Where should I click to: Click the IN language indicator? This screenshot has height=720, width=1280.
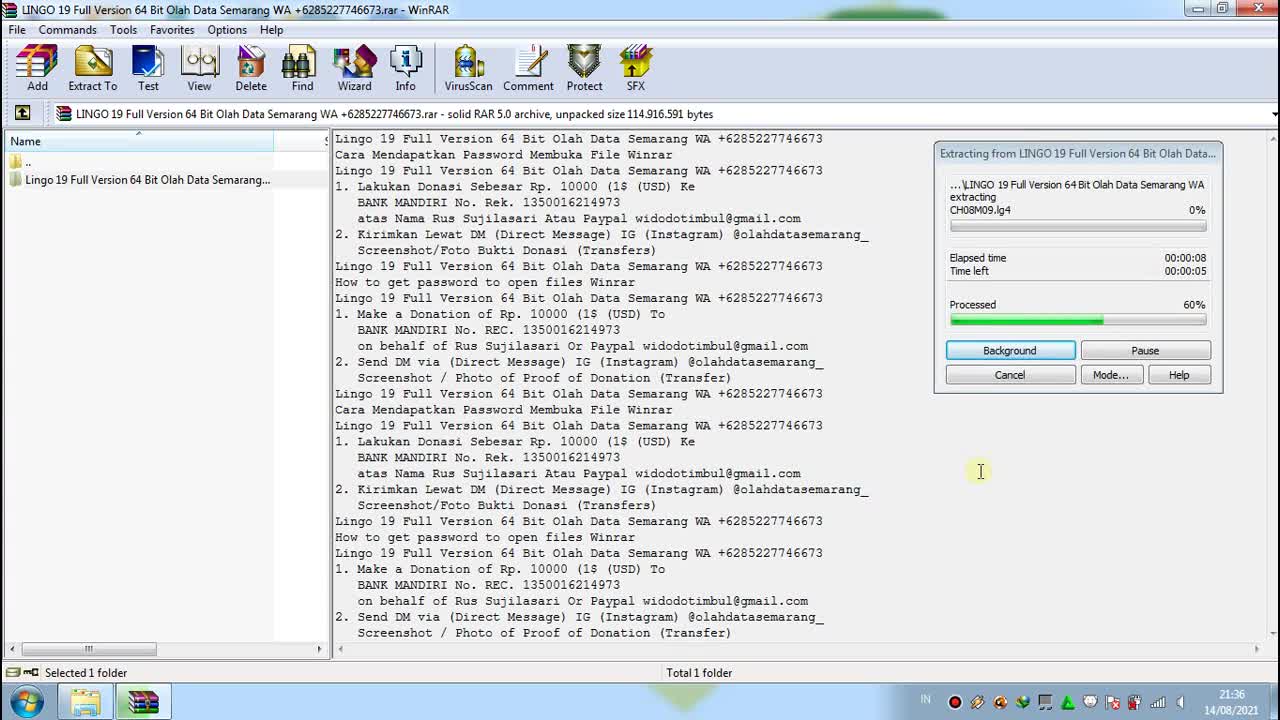[x=926, y=700]
